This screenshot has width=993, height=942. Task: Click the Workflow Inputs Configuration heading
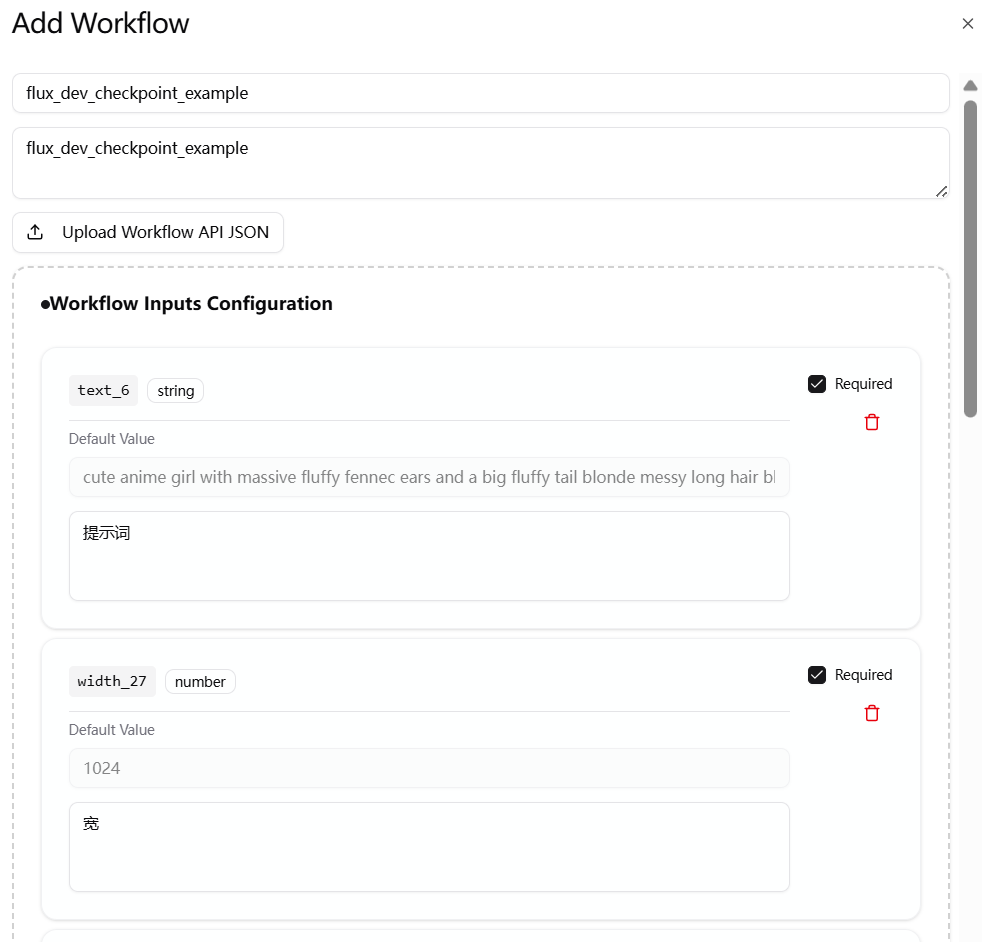pyautogui.click(x=190, y=303)
